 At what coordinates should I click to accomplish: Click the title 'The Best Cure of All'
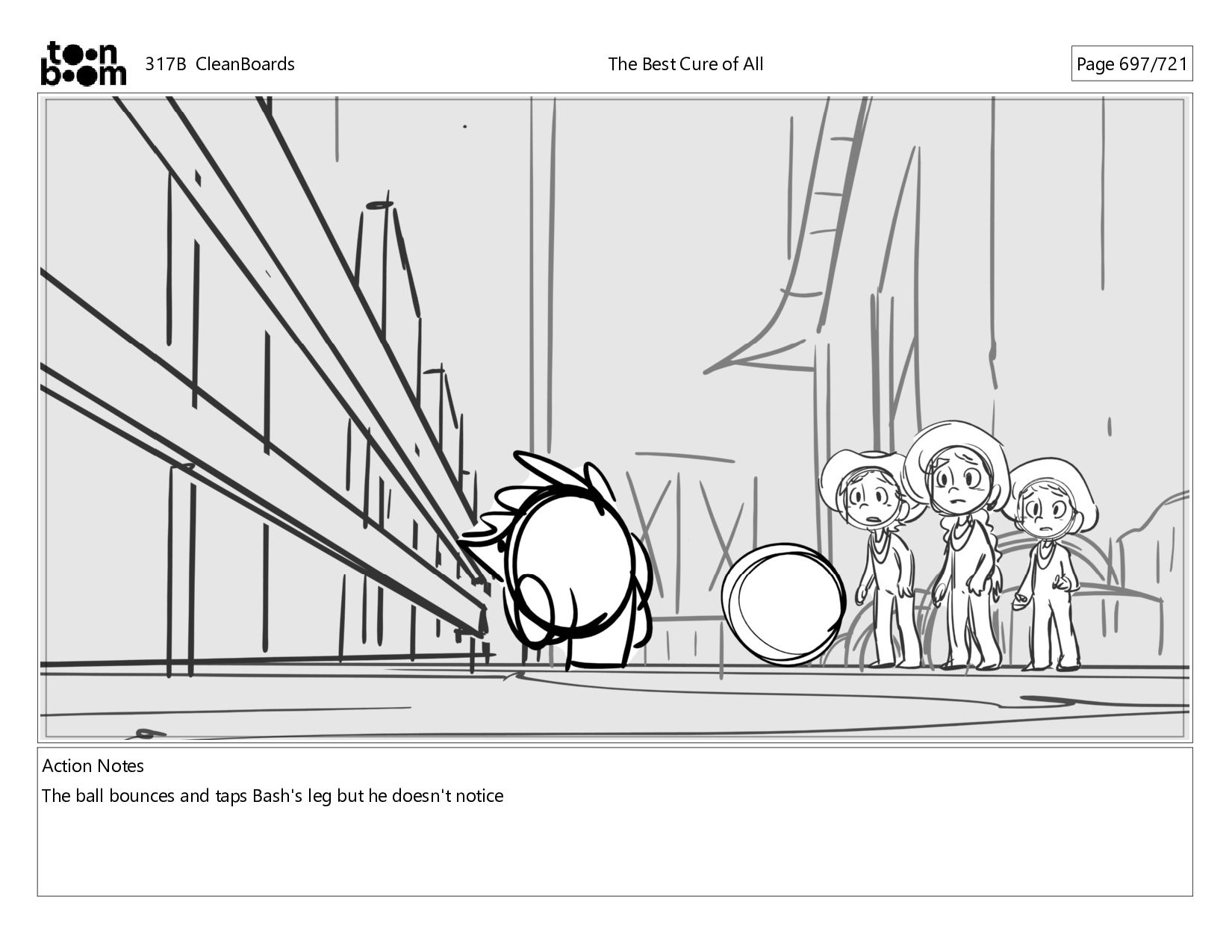(685, 64)
